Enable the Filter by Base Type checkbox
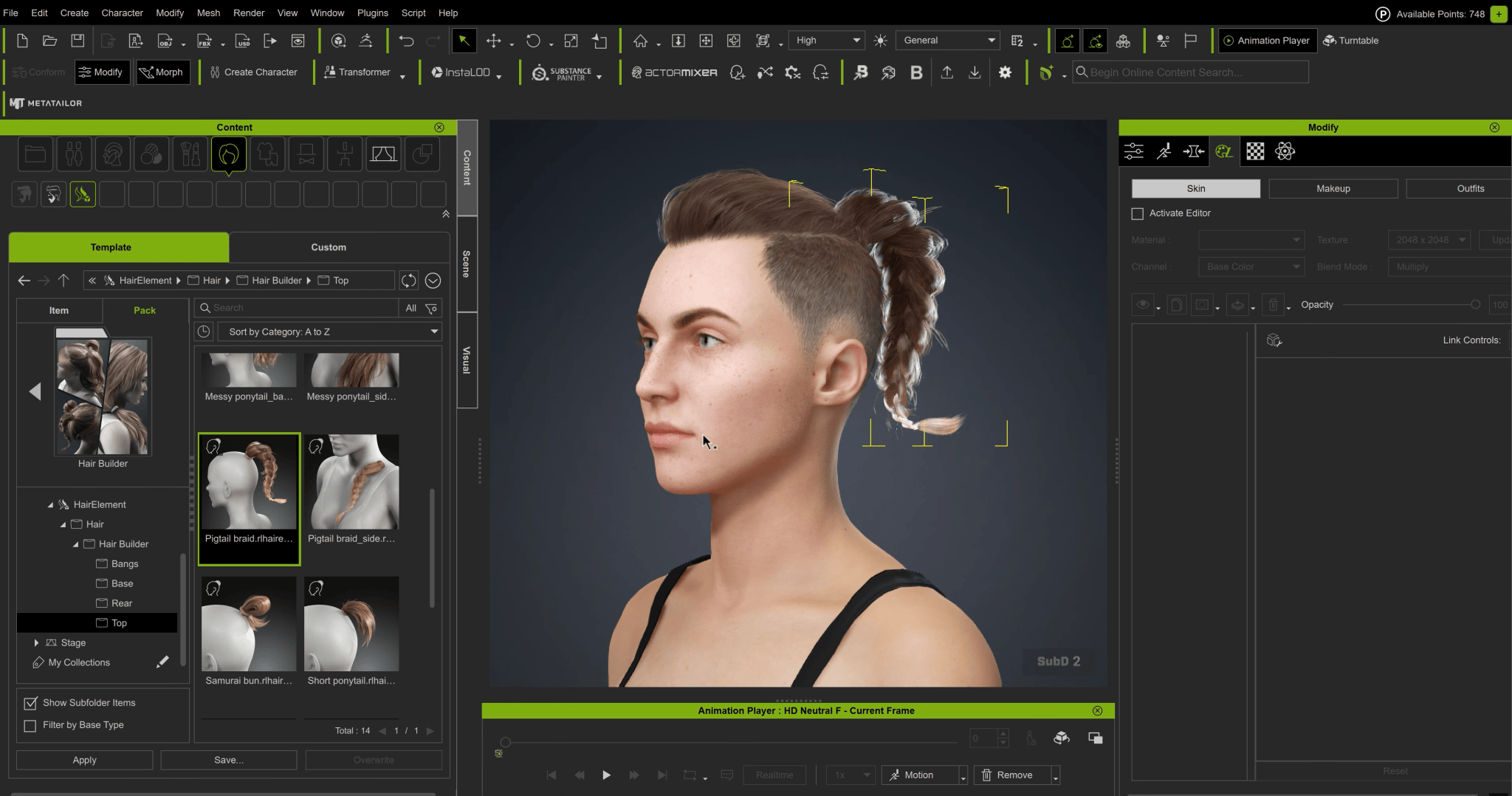 click(x=30, y=726)
